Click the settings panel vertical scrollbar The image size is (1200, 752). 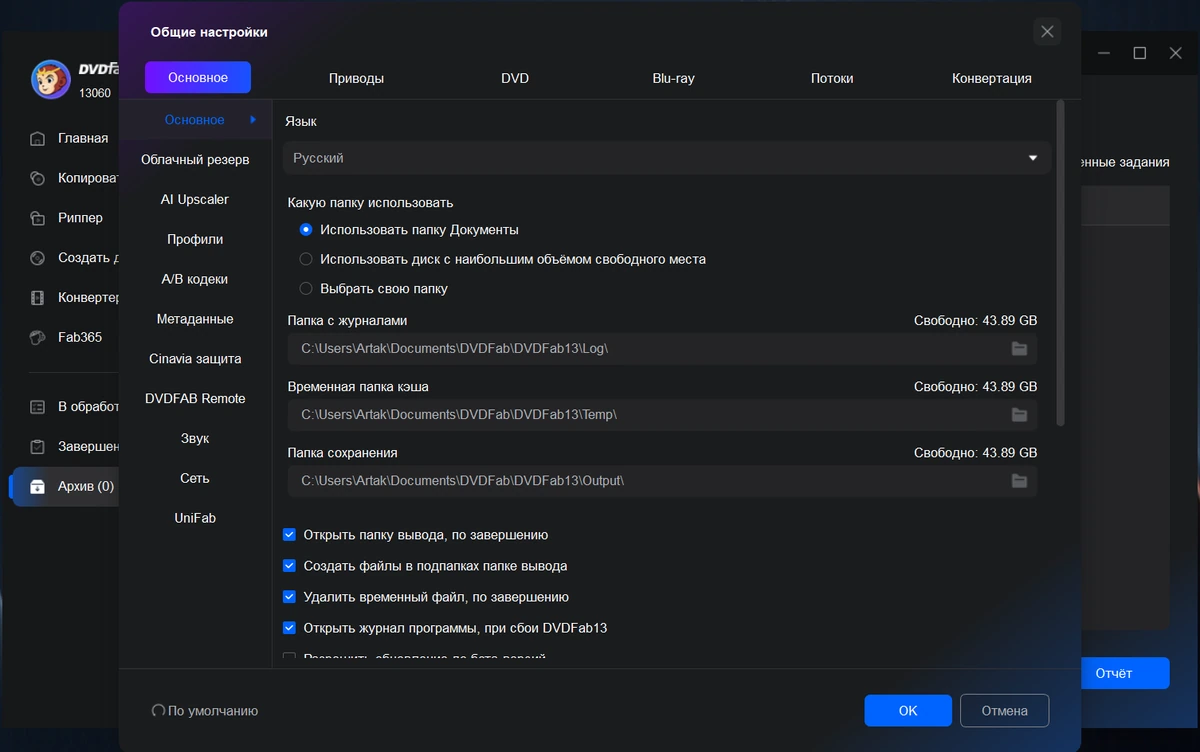[x=1061, y=263]
